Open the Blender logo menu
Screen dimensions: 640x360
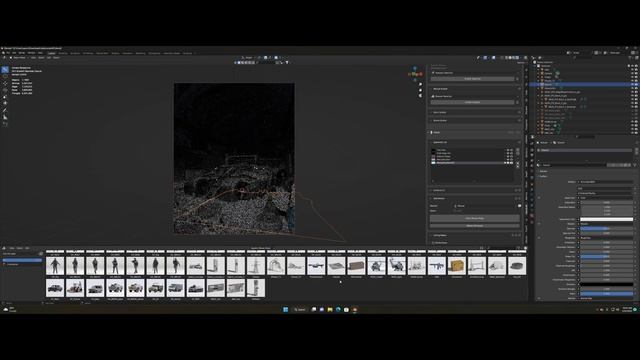pos(3,53)
